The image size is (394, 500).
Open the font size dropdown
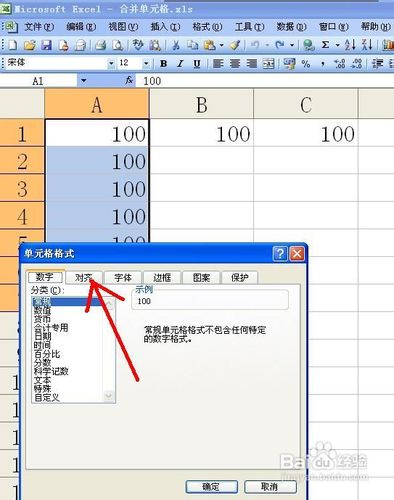point(146,63)
